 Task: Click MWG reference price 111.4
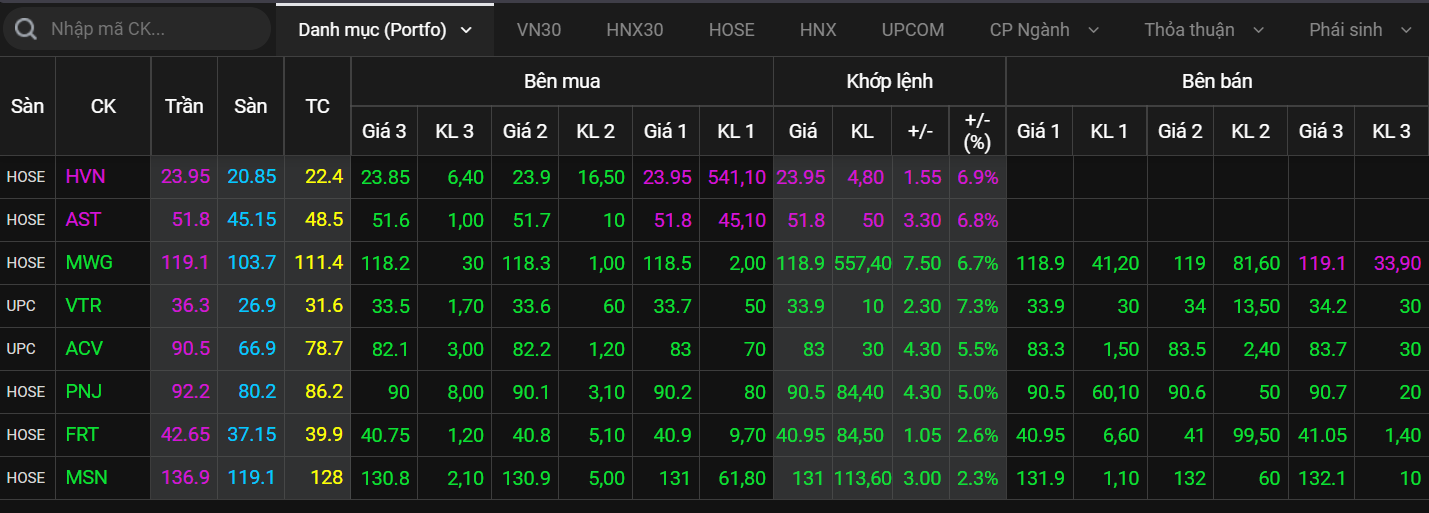pyautogui.click(x=319, y=263)
